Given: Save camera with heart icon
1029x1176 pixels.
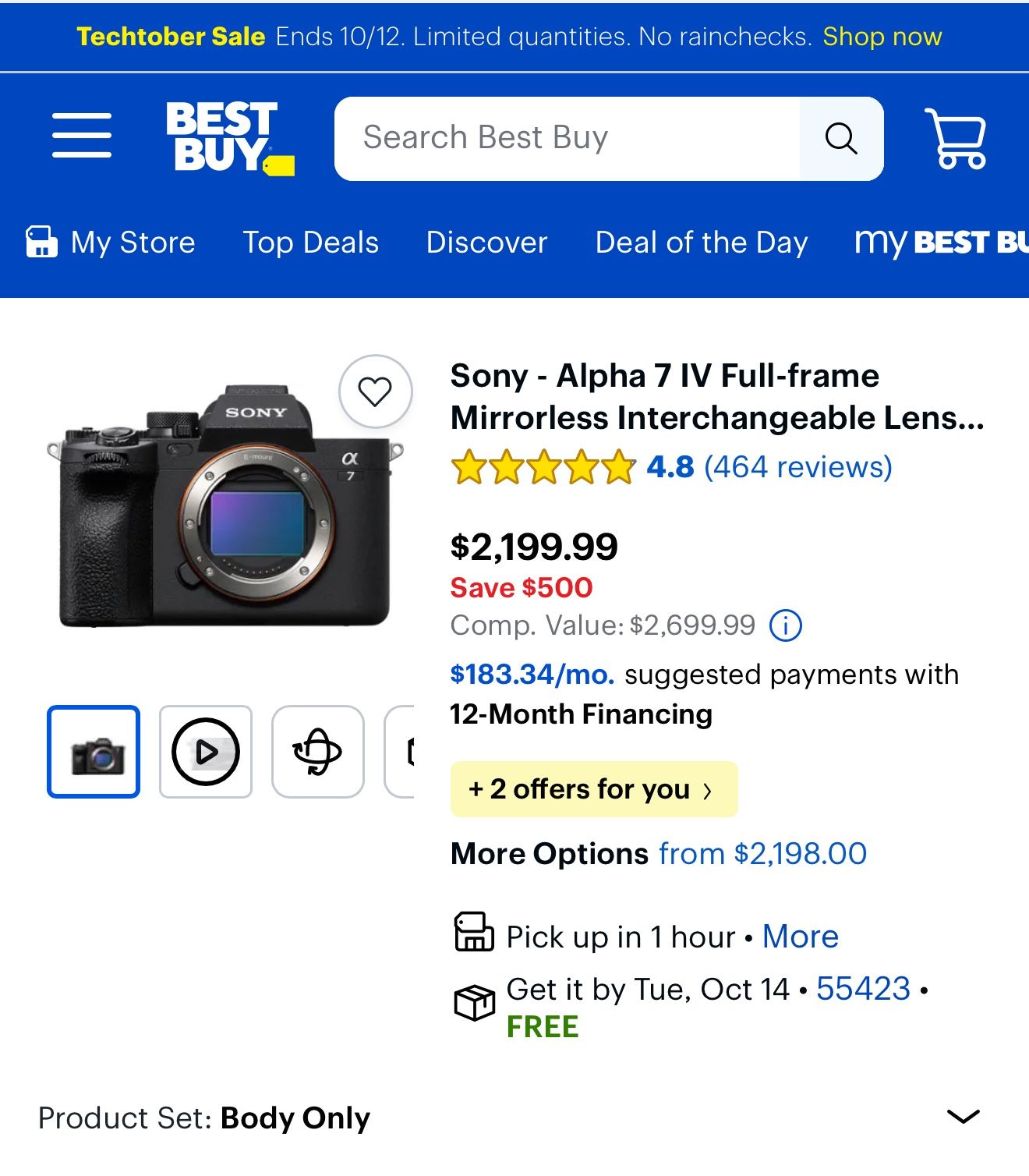Looking at the screenshot, I should (375, 391).
